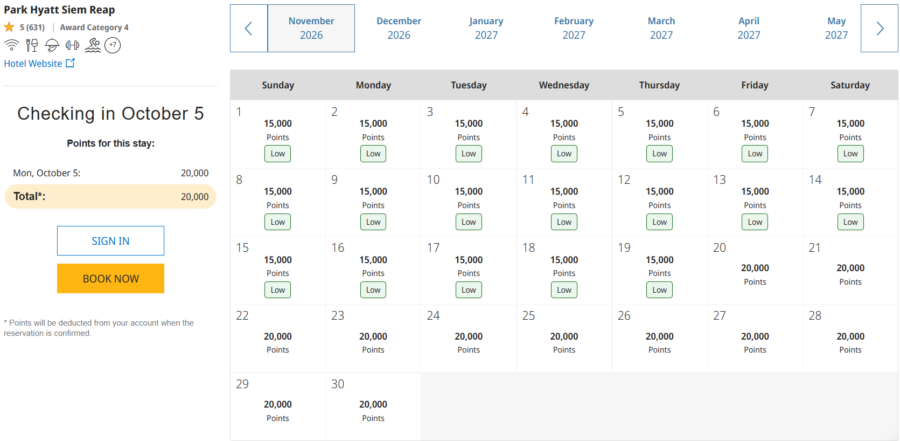Click the SIGN IN button
The image size is (900, 441).
(x=111, y=241)
